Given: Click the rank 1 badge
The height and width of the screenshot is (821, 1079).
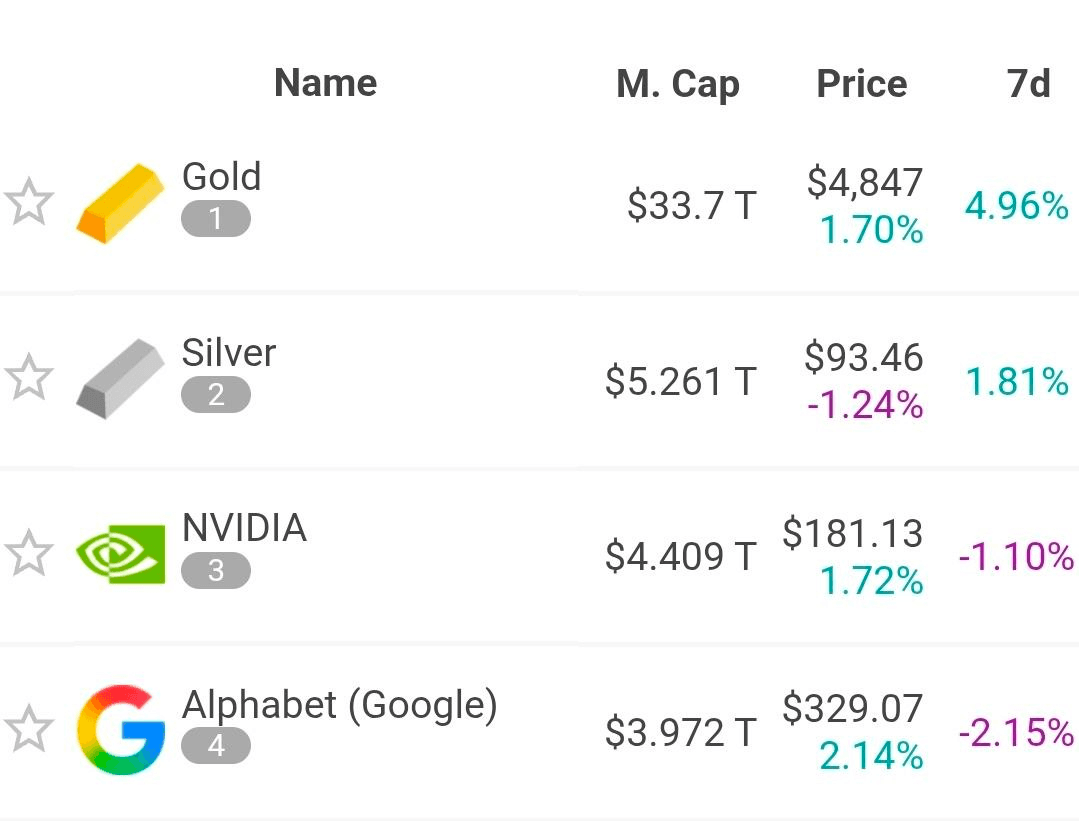Looking at the screenshot, I should (216, 219).
